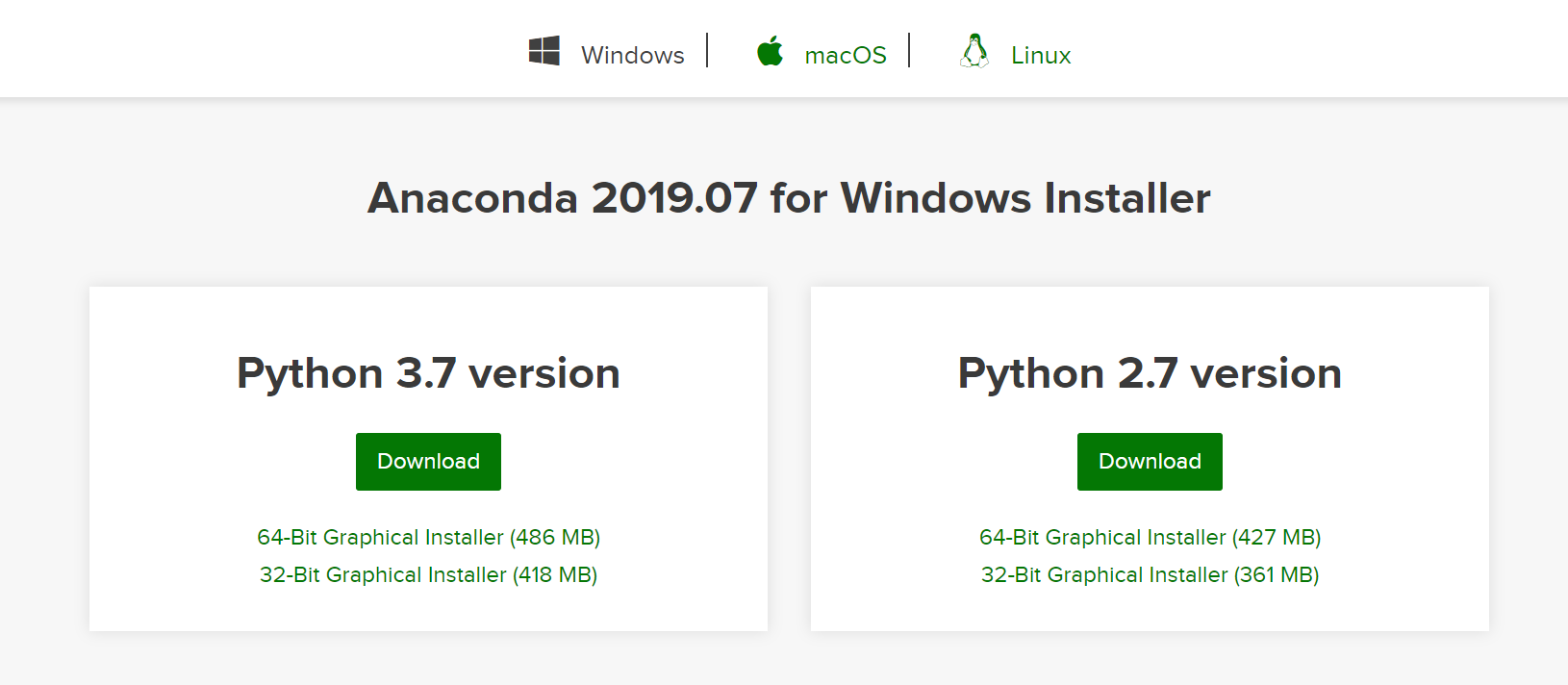Image resolution: width=1568 pixels, height=685 pixels.
Task: Open 32-Bit Graphical Installer (361 MB) link
Action: 1150,574
